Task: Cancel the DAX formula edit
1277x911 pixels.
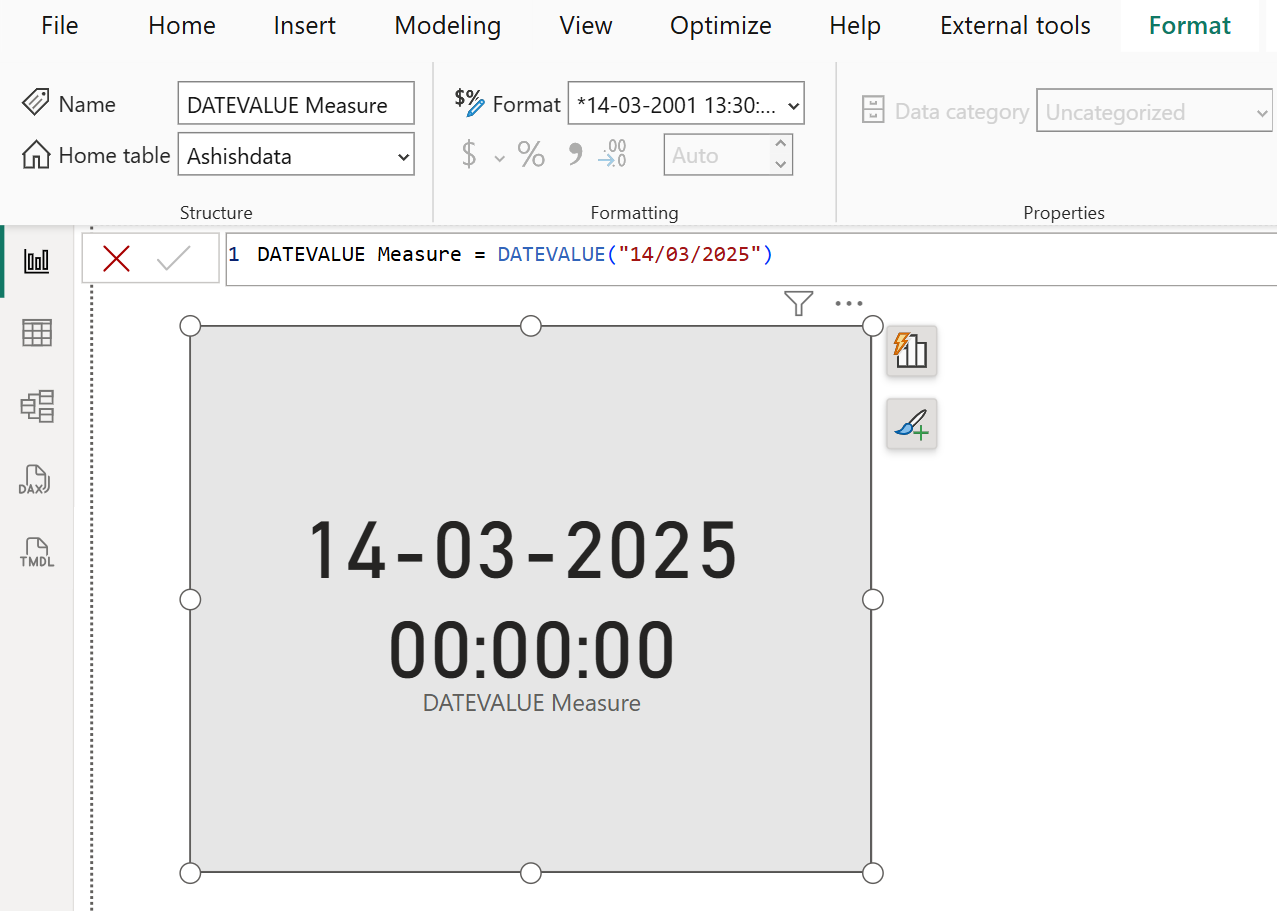Action: point(115,258)
